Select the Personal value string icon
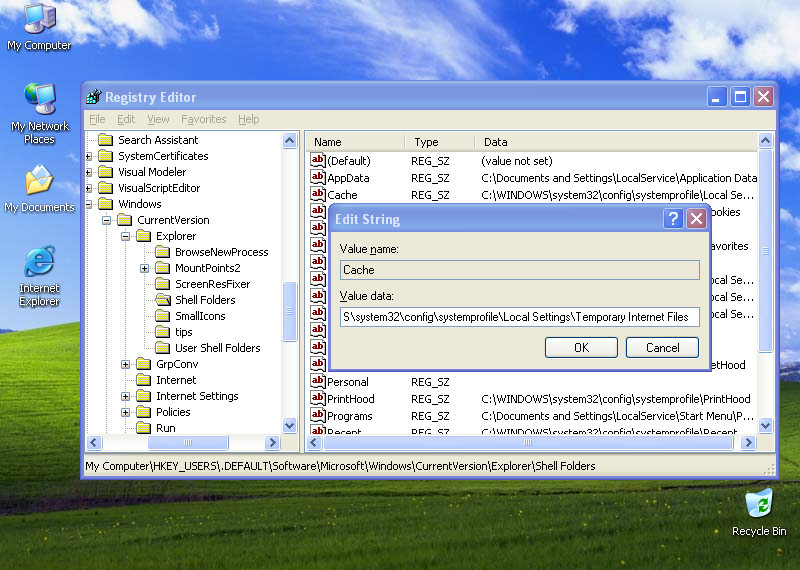Image resolution: width=800 pixels, height=570 pixels. coord(317,381)
